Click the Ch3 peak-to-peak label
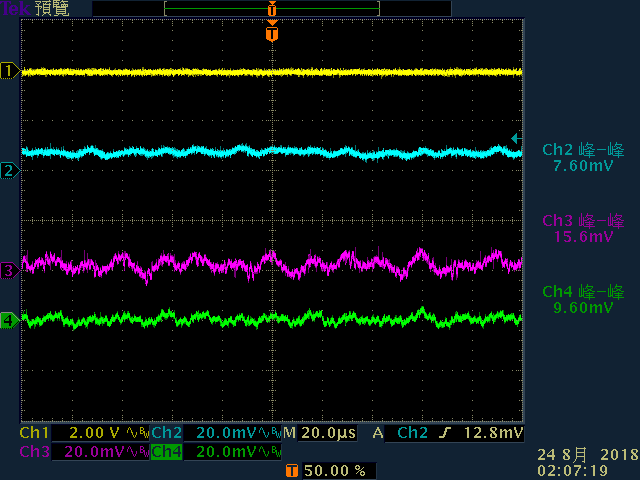640x480 pixels. [x=583, y=221]
